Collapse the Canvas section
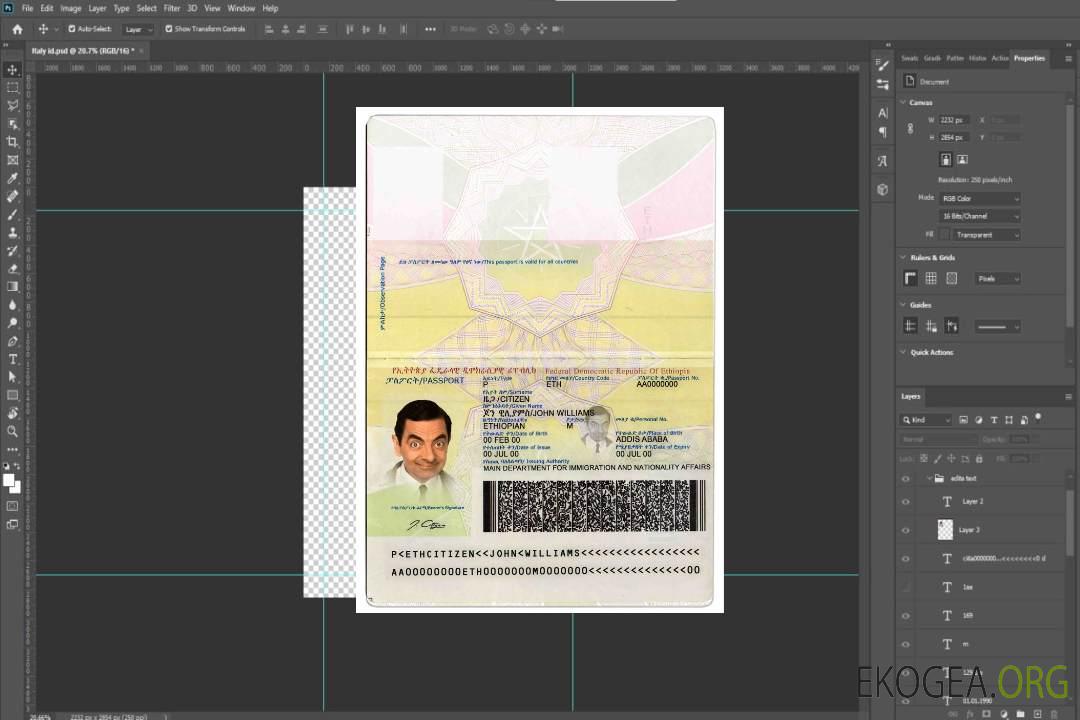Image resolution: width=1080 pixels, height=720 pixels. (903, 102)
